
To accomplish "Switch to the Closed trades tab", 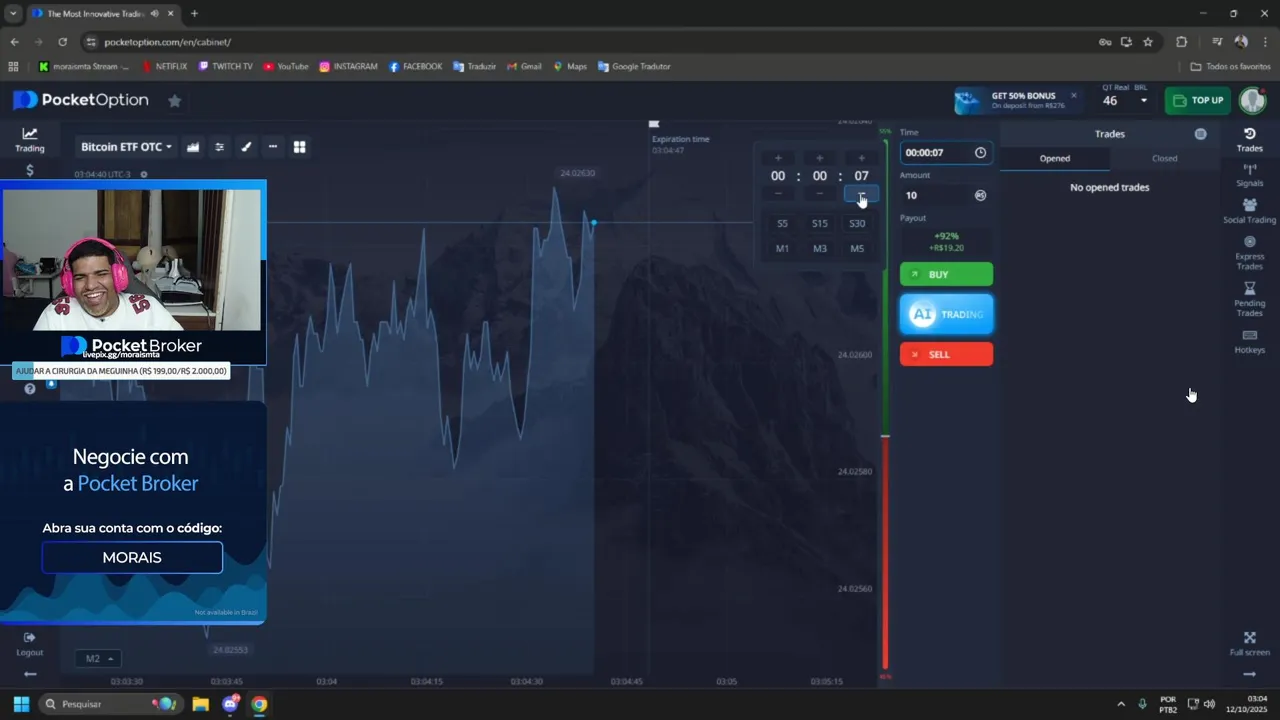I will tap(1164, 158).
